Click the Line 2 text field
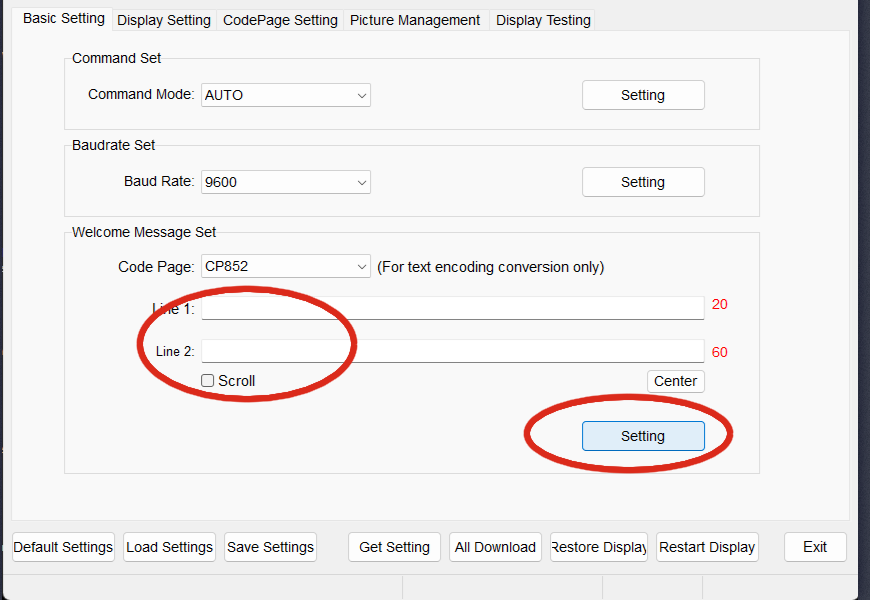This screenshot has height=600, width=870. (x=453, y=351)
